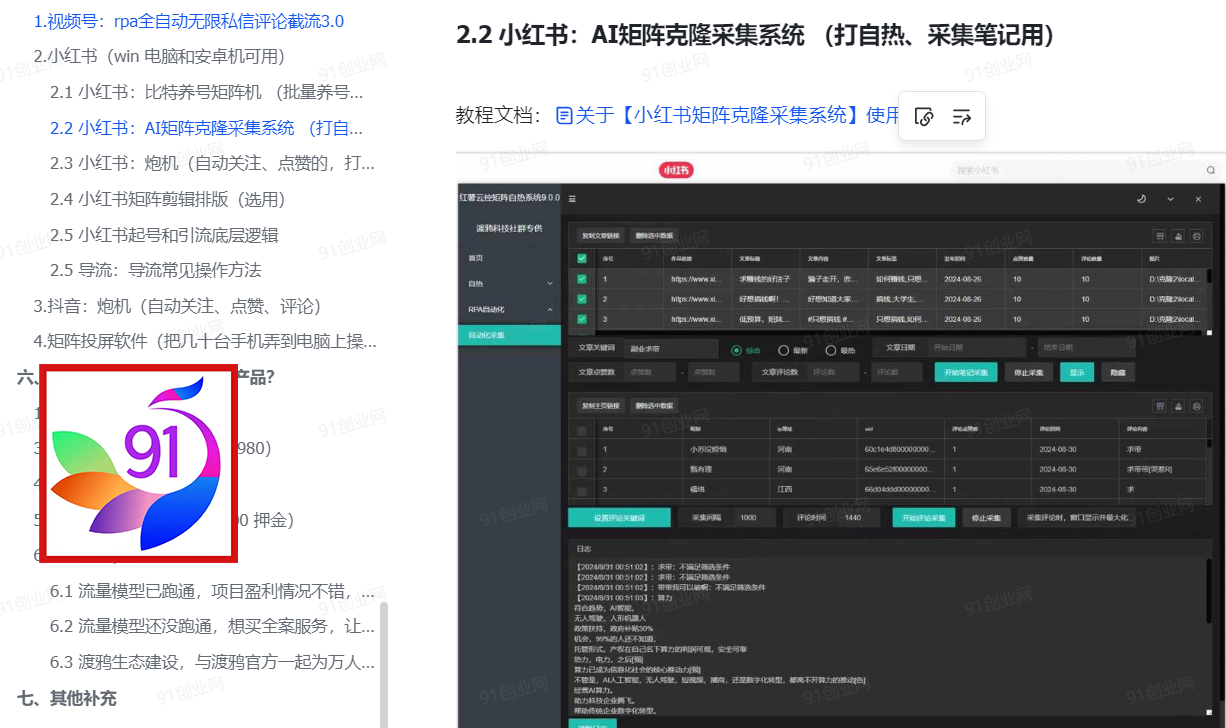Click 停止采集 next to 开始笔记采集
The width and height of the screenshot is (1226, 728).
point(1028,372)
